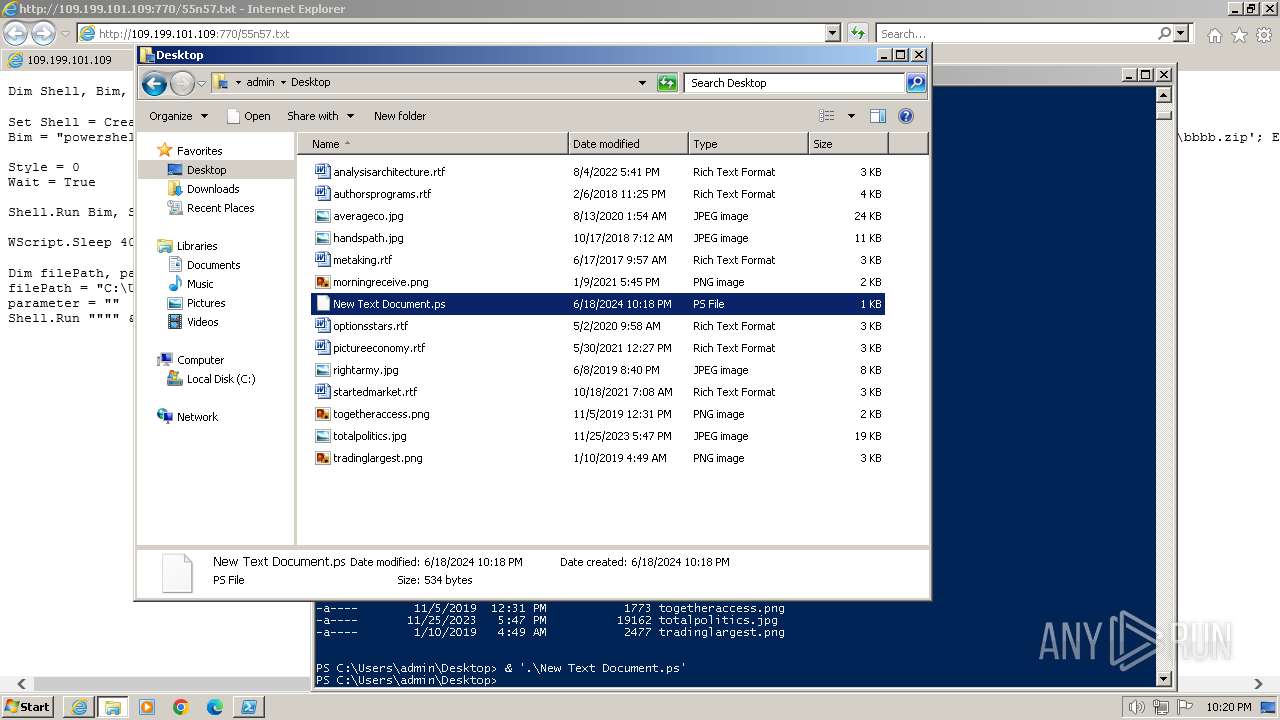This screenshot has height=720, width=1280.
Task: Sort files by Date modified column
Action: [628, 144]
